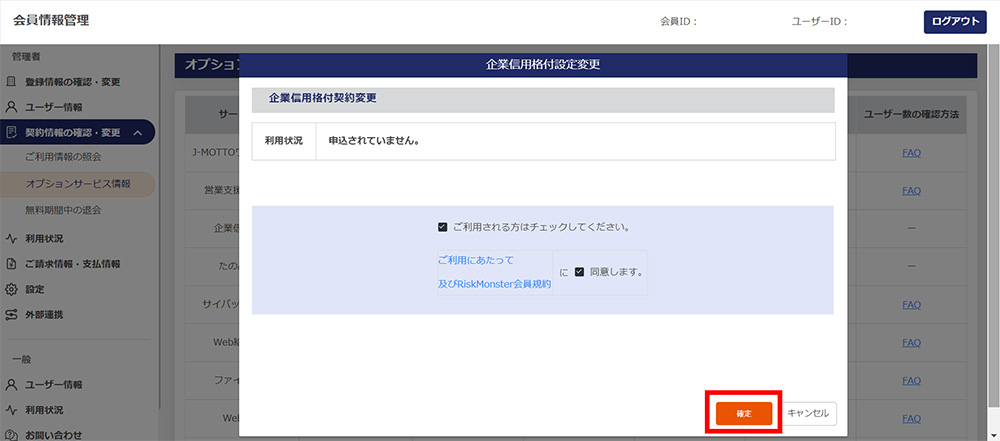Click the ユーザー数の確認方法 column header
Screen dimensions: 1000x441
pos(911,114)
